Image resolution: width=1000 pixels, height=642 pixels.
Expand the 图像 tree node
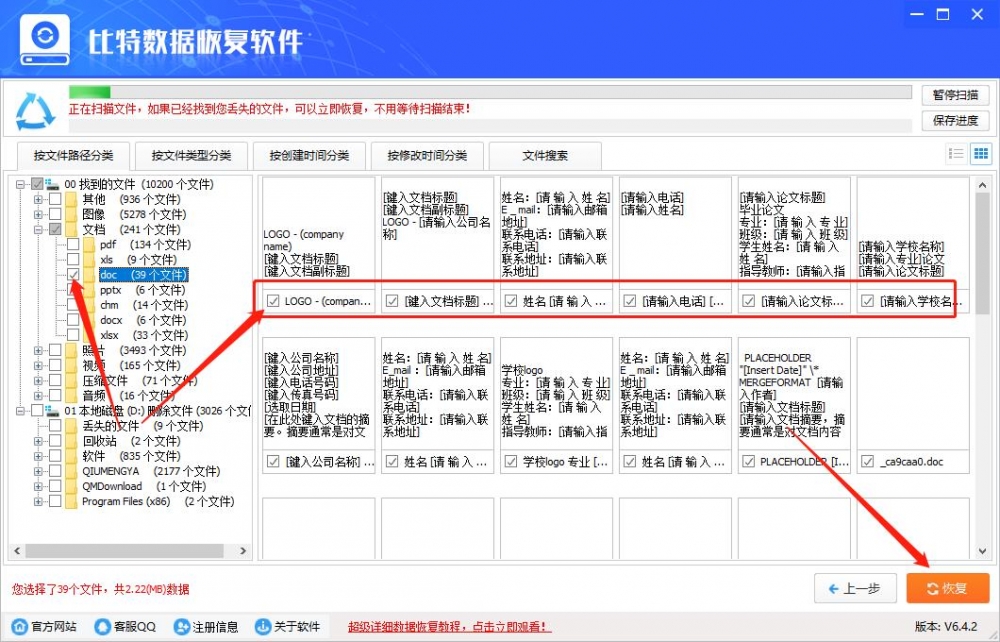pos(38,215)
